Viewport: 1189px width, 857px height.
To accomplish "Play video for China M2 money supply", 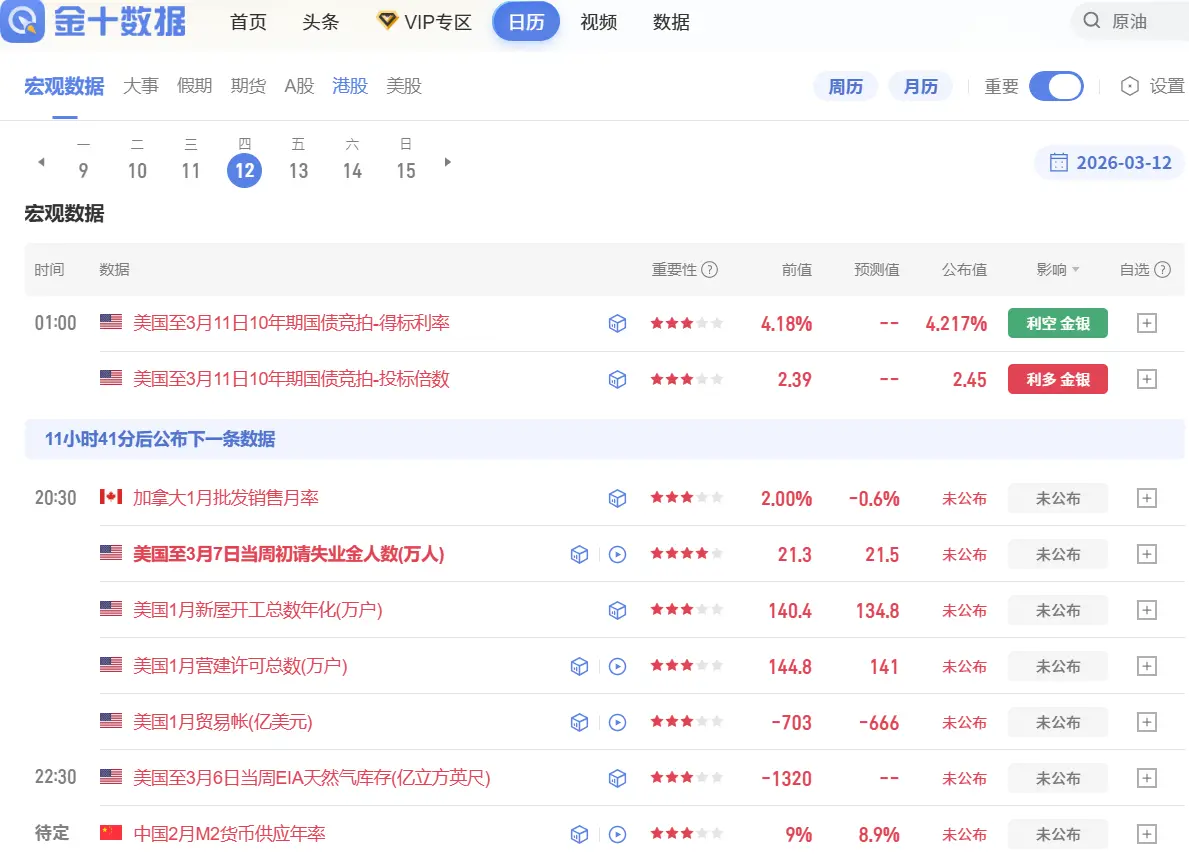I will [618, 834].
